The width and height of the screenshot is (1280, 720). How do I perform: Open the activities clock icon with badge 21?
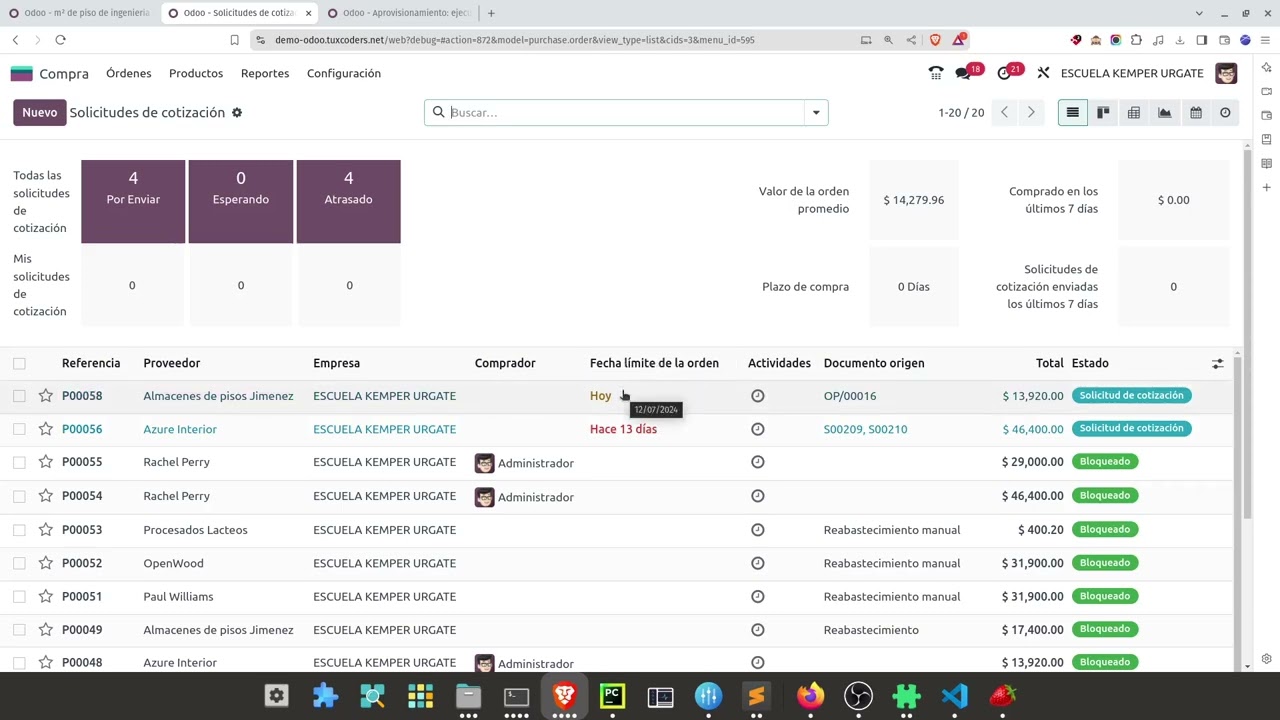point(1009,73)
